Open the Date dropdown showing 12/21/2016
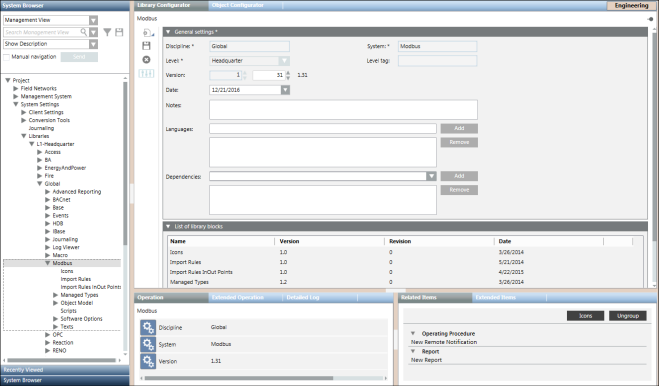Viewport: 659px width, 386px height. (x=285, y=90)
